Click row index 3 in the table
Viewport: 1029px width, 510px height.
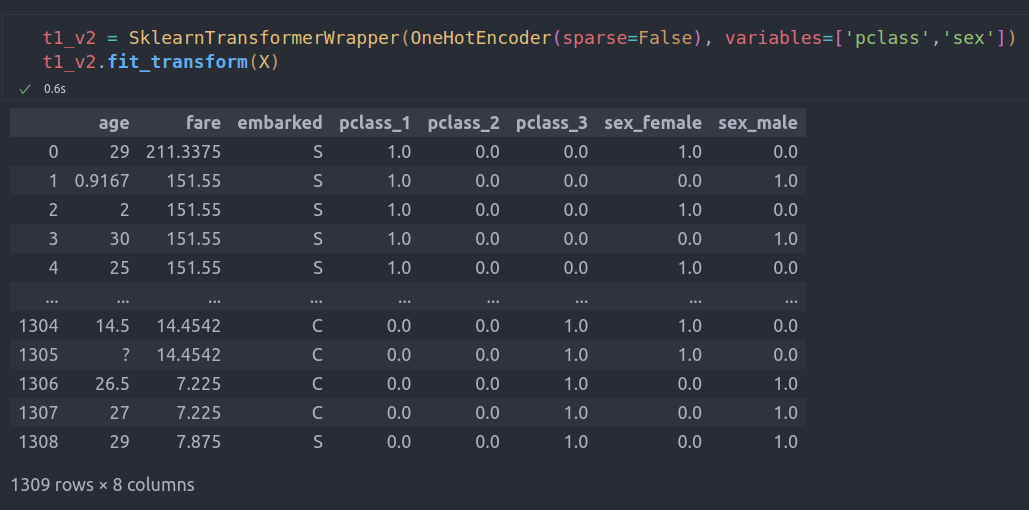(53, 239)
